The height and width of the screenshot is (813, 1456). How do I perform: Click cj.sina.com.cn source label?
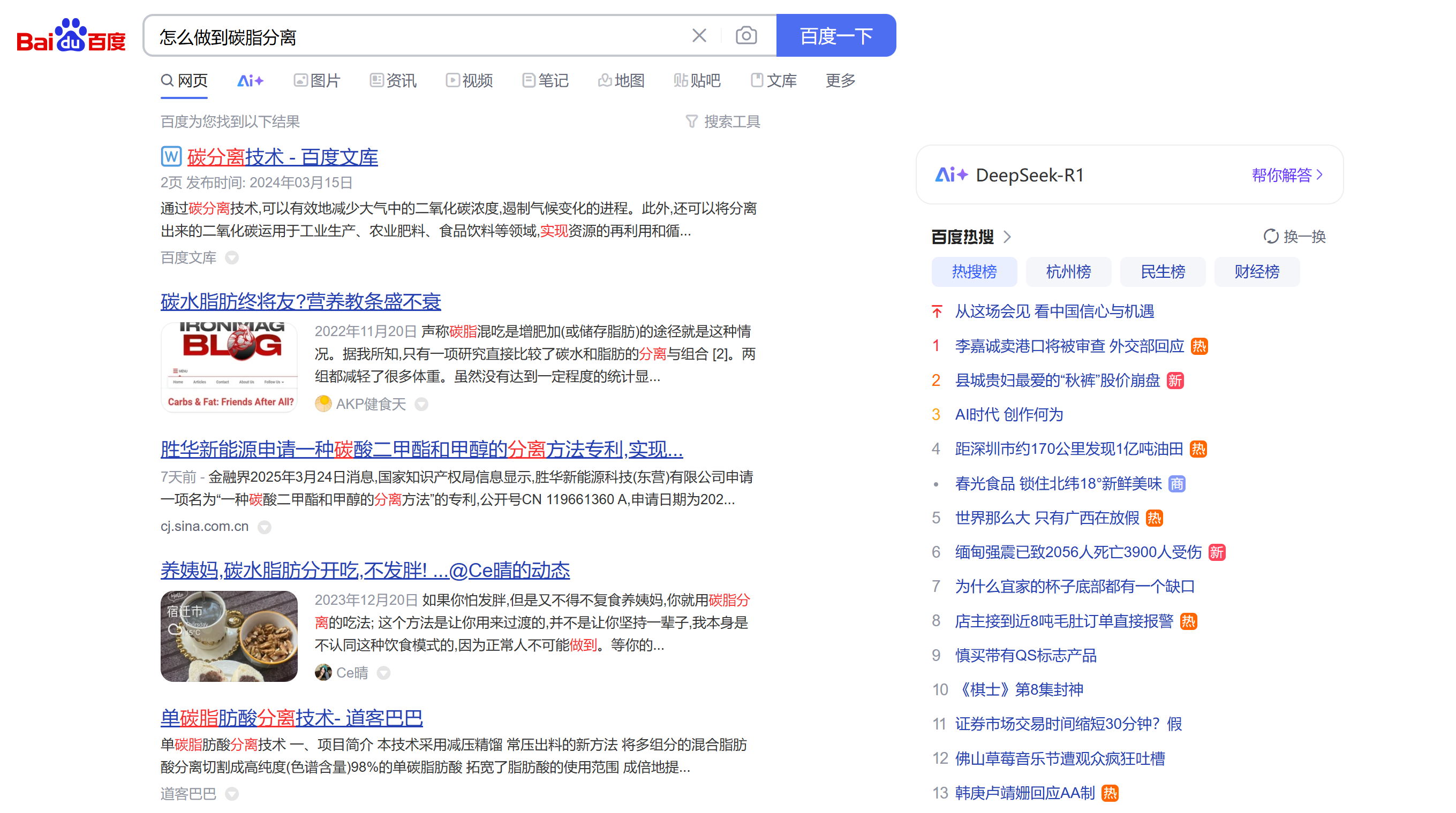coord(205,527)
